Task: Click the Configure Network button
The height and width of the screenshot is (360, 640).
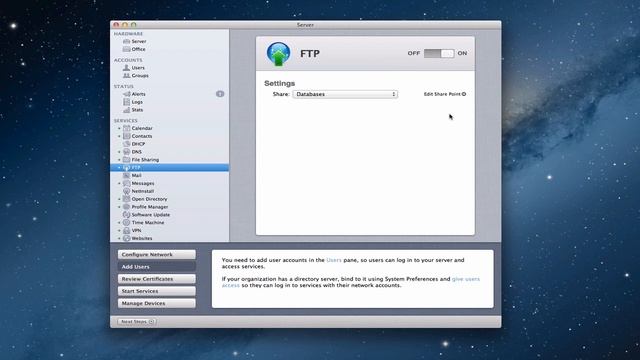Action: [x=157, y=255]
